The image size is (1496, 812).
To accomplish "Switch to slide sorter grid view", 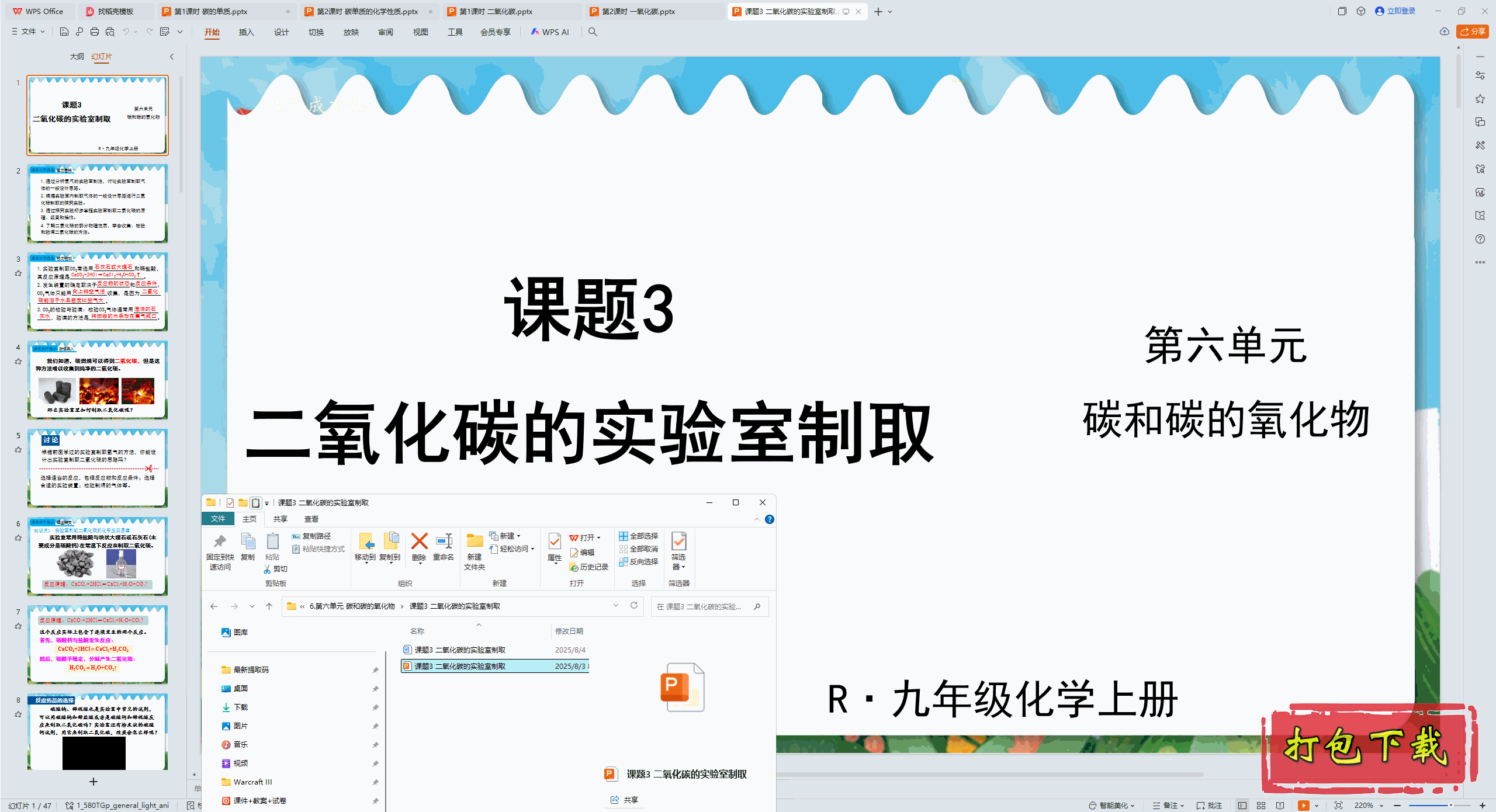I will (x=1261, y=805).
